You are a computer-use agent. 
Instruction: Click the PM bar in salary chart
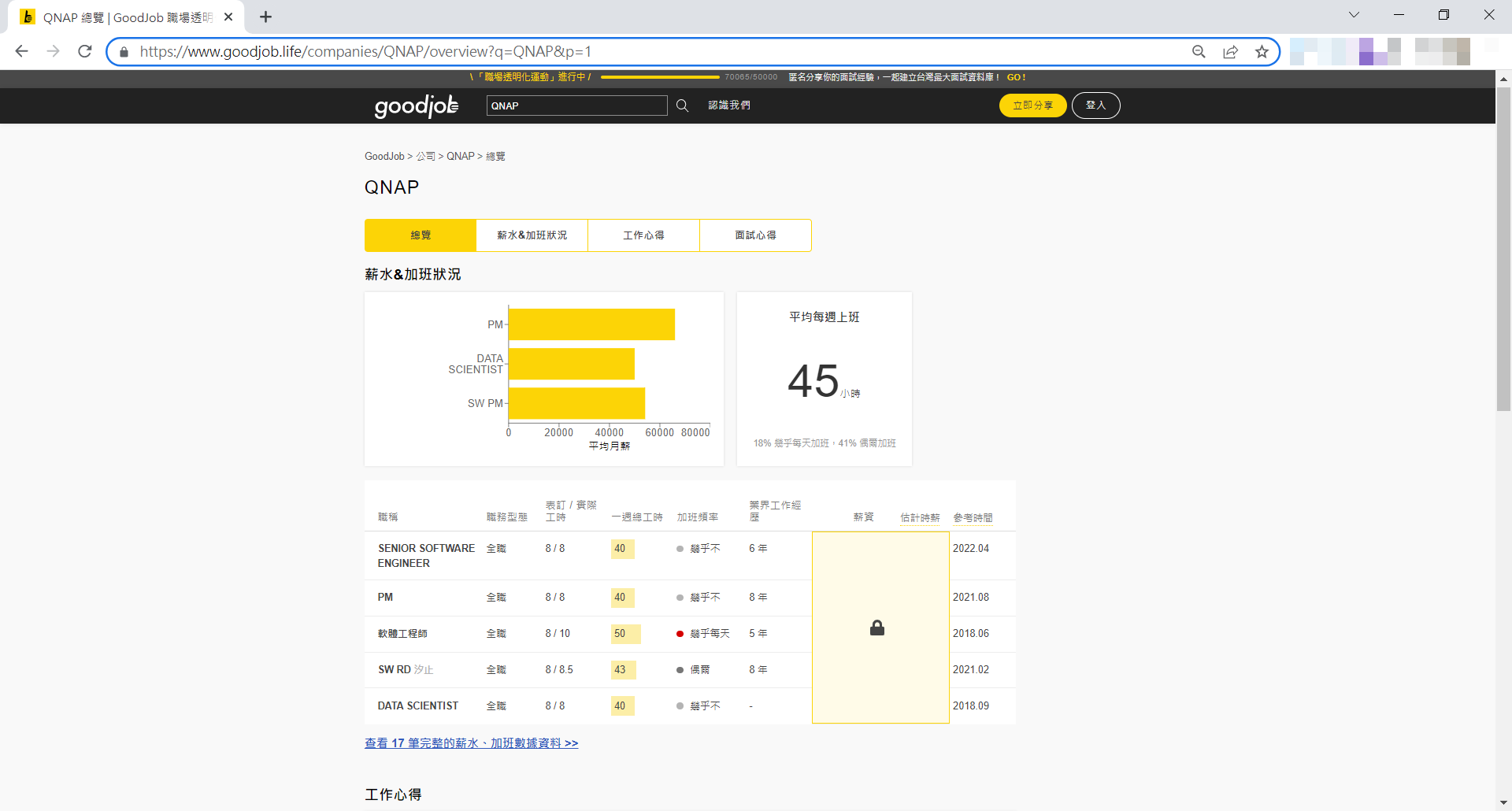pyautogui.click(x=591, y=324)
